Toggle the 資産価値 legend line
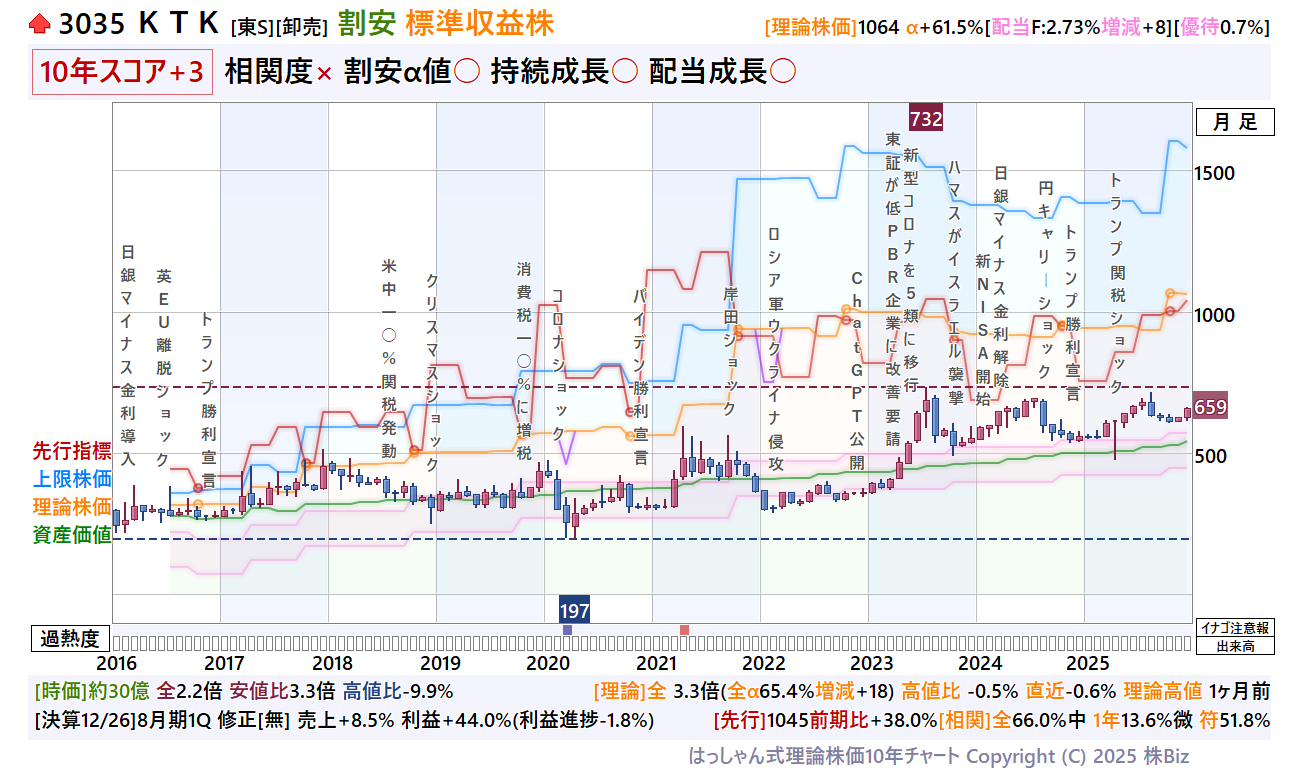1300x770 pixels. pyautogui.click(x=72, y=535)
